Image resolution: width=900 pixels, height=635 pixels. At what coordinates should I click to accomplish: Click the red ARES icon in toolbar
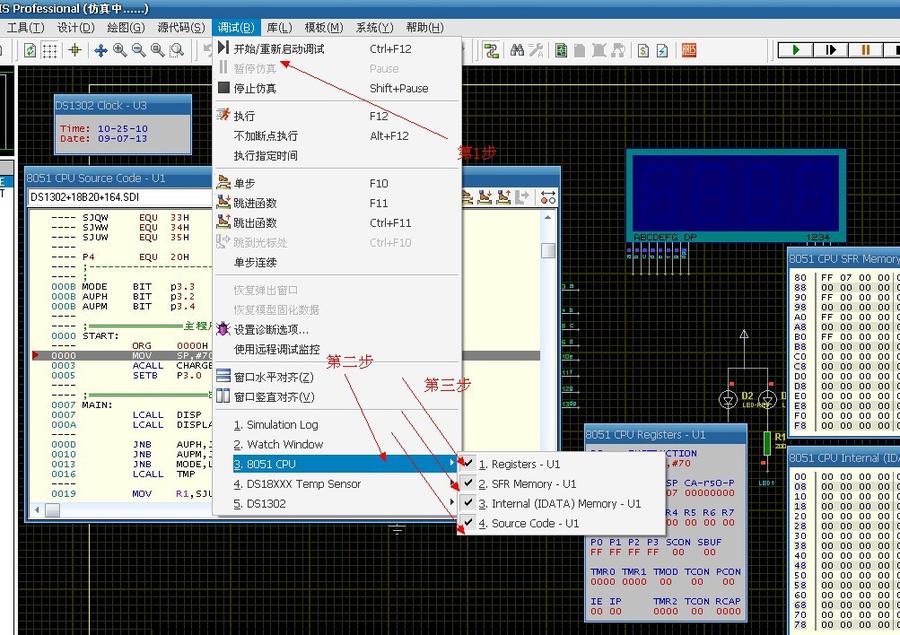tap(689, 50)
